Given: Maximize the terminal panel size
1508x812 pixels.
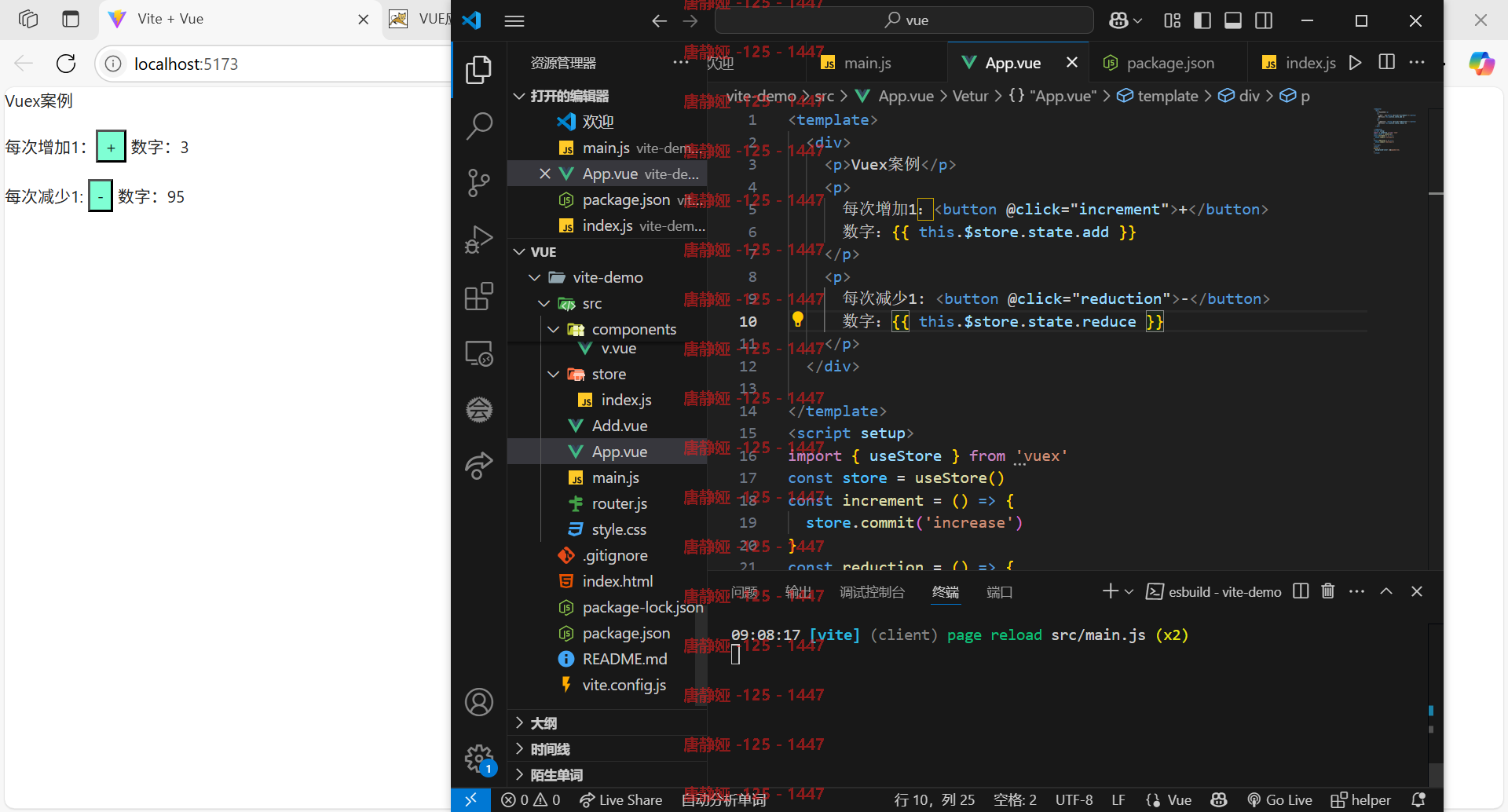Looking at the screenshot, I should coord(1386,591).
